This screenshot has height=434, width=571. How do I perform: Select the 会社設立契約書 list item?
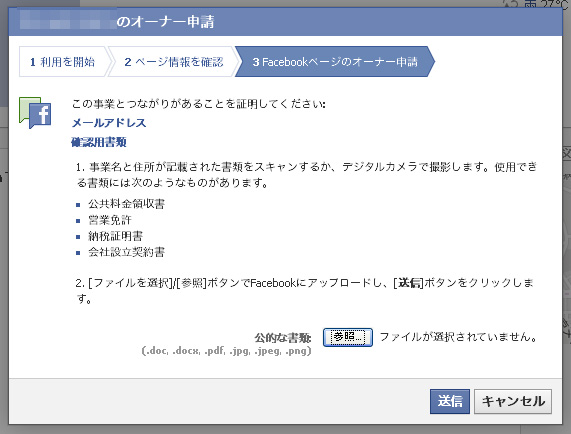(126, 252)
